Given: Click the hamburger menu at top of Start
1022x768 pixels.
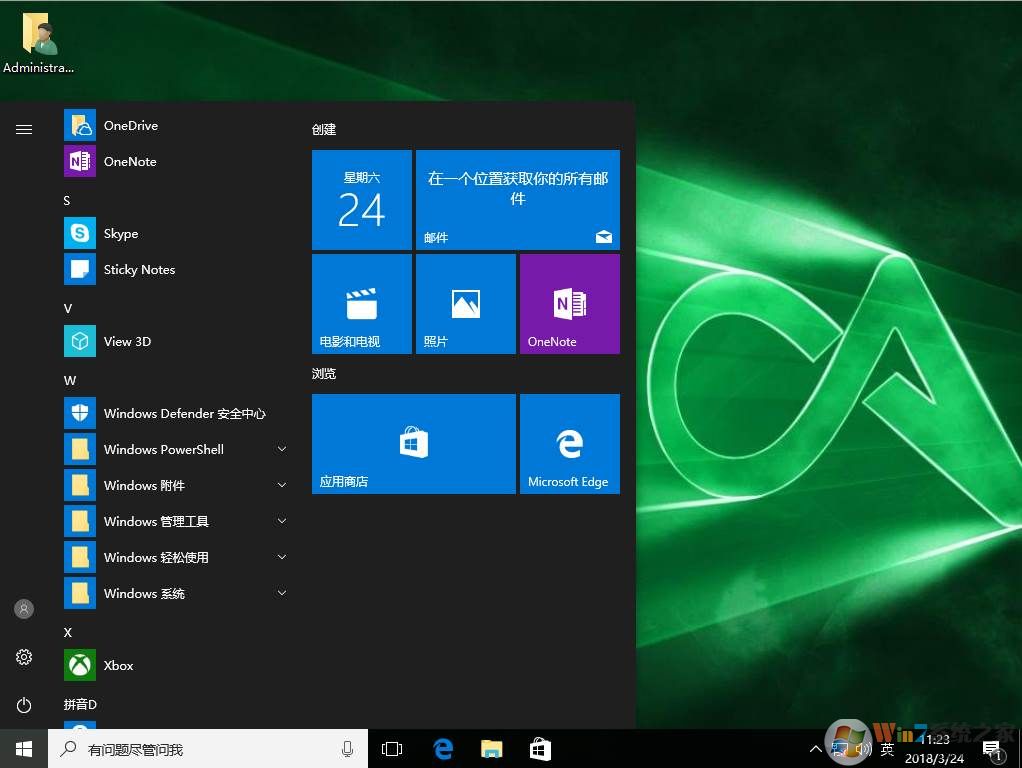Looking at the screenshot, I should click(x=24, y=129).
